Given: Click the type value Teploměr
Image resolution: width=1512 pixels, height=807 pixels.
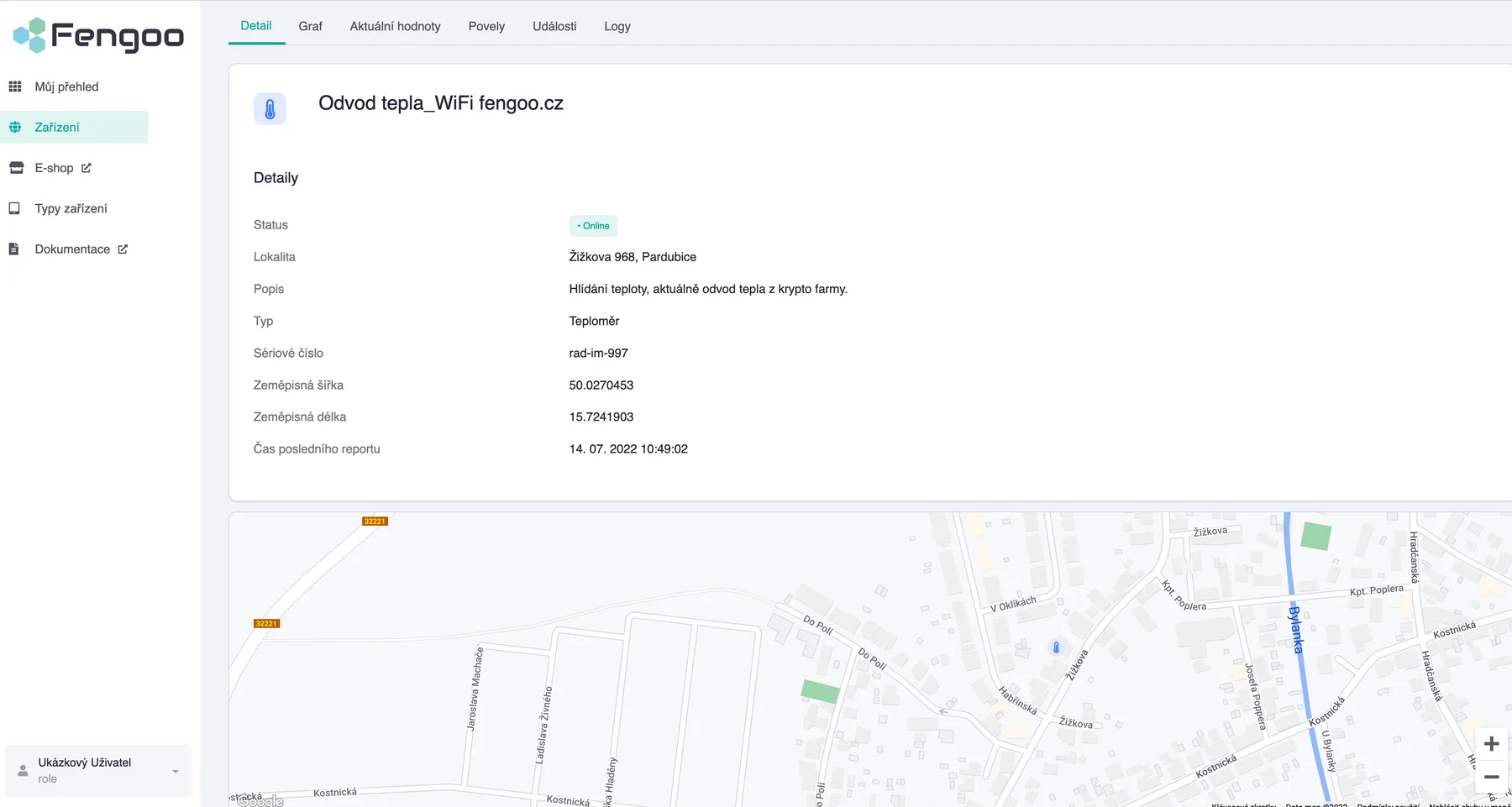Looking at the screenshot, I should pos(594,321).
